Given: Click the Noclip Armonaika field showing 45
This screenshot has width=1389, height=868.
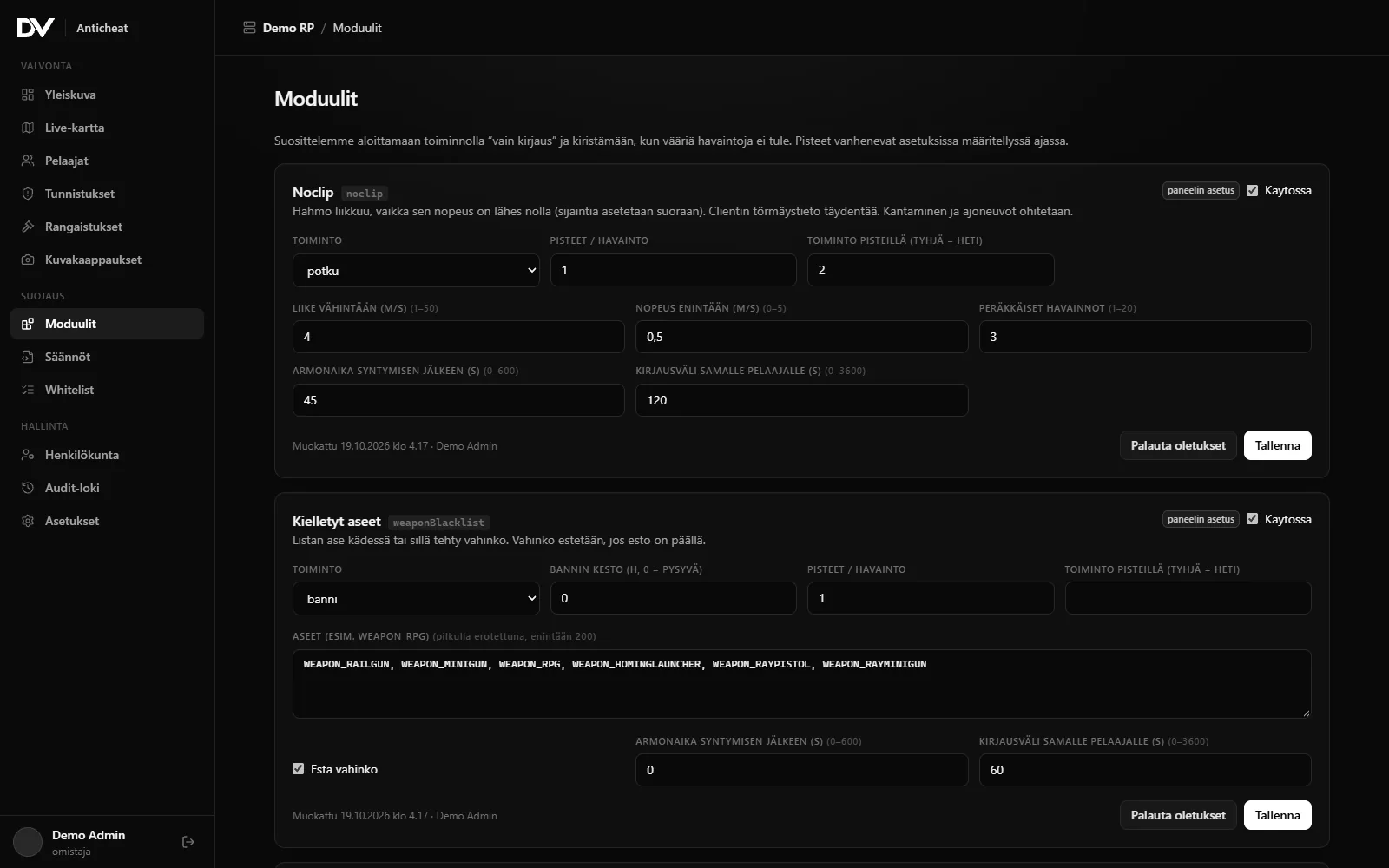Looking at the screenshot, I should 458,400.
